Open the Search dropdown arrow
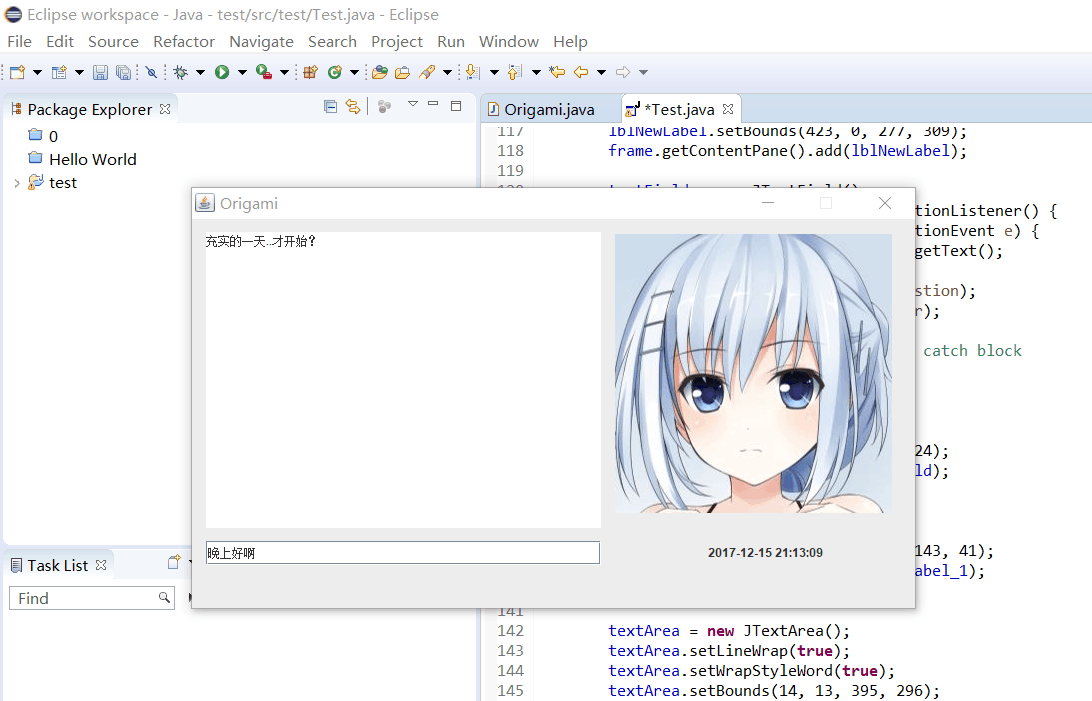Screen dimensions: 1092x701 (447, 72)
